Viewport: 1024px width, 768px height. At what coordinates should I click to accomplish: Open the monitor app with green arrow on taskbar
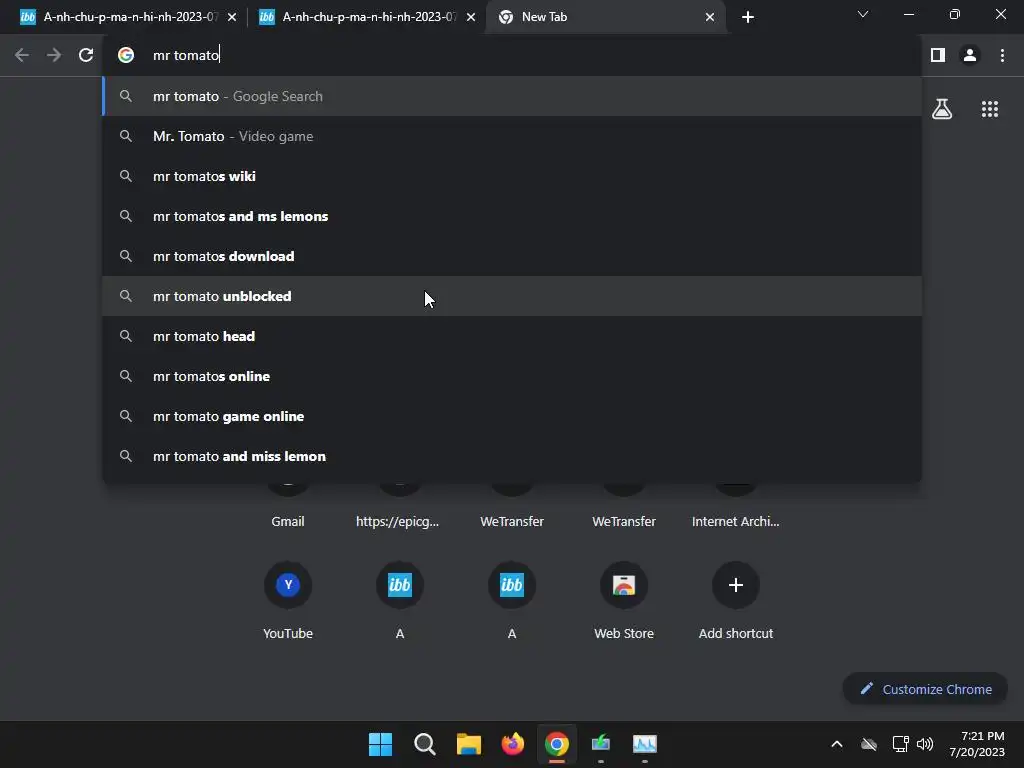click(601, 744)
